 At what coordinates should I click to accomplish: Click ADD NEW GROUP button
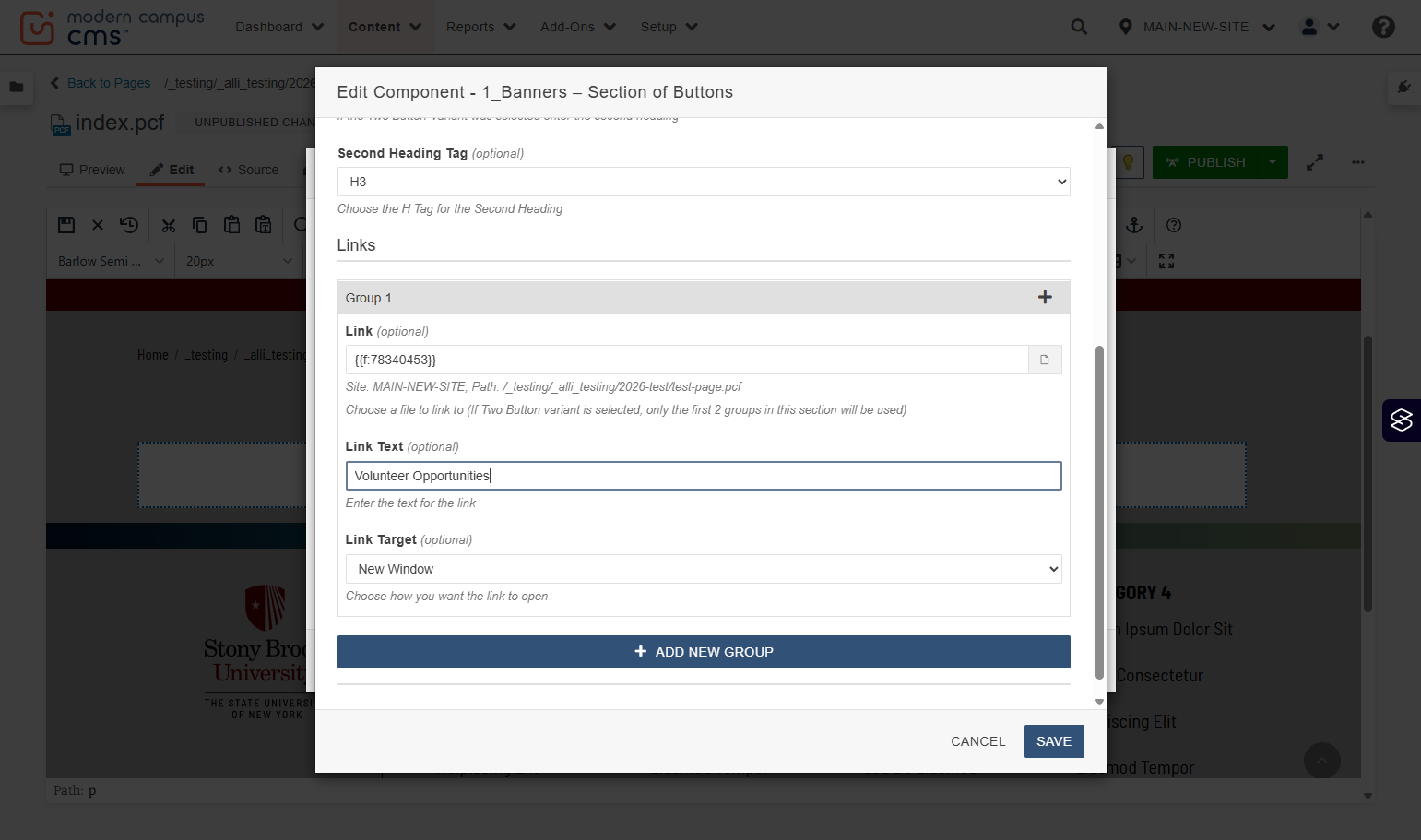704,652
